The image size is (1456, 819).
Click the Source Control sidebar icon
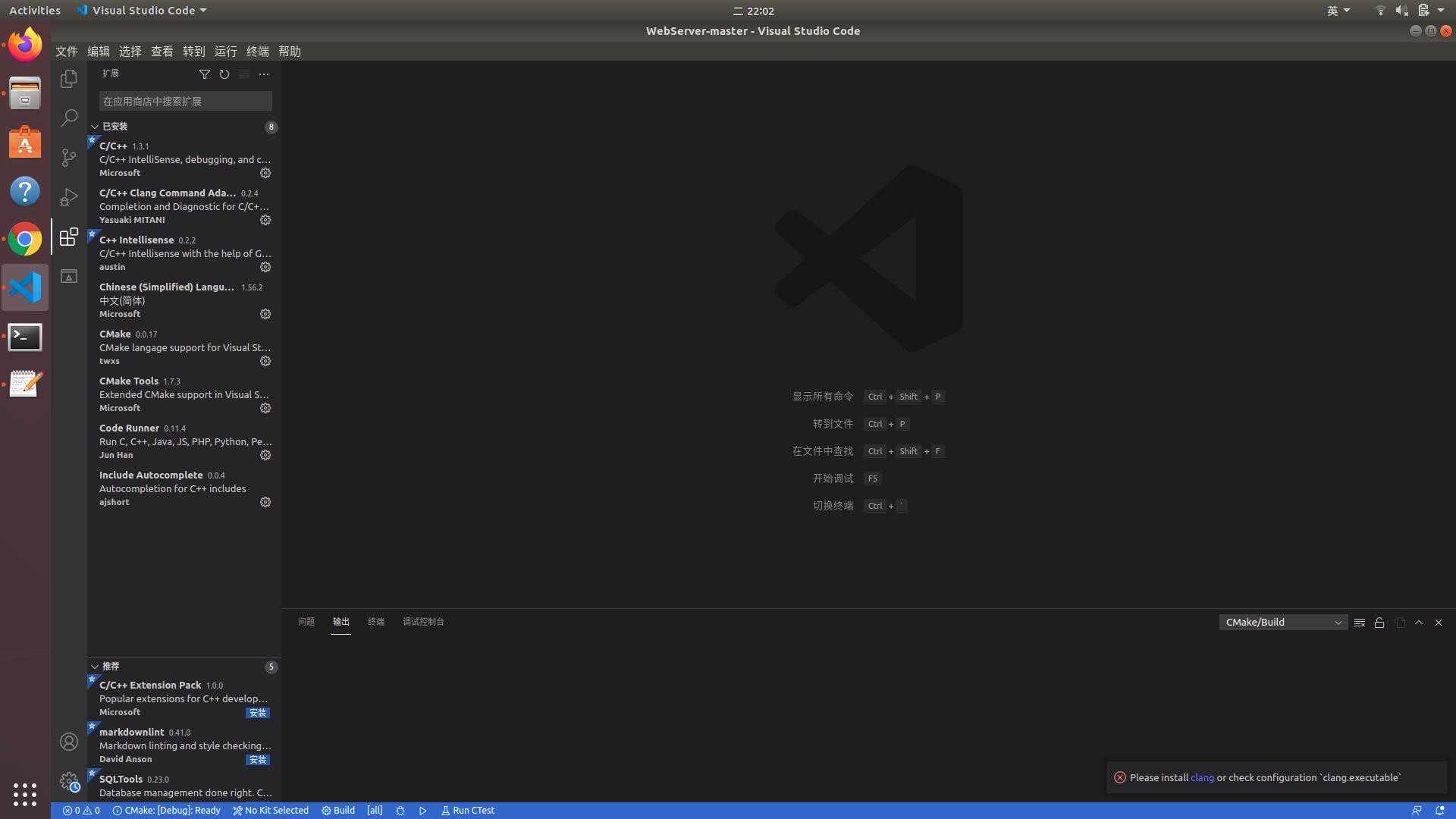pyautogui.click(x=68, y=157)
